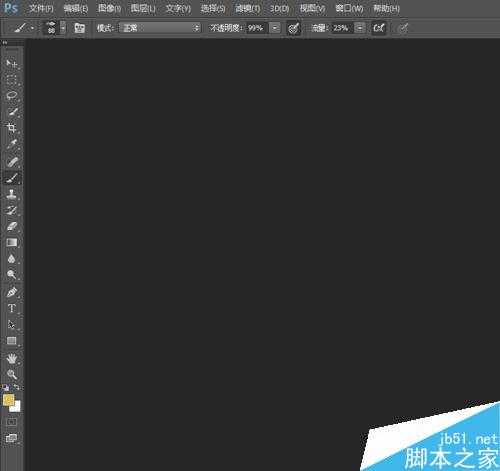
Task: Select the History Brush tool
Action: 11,210
